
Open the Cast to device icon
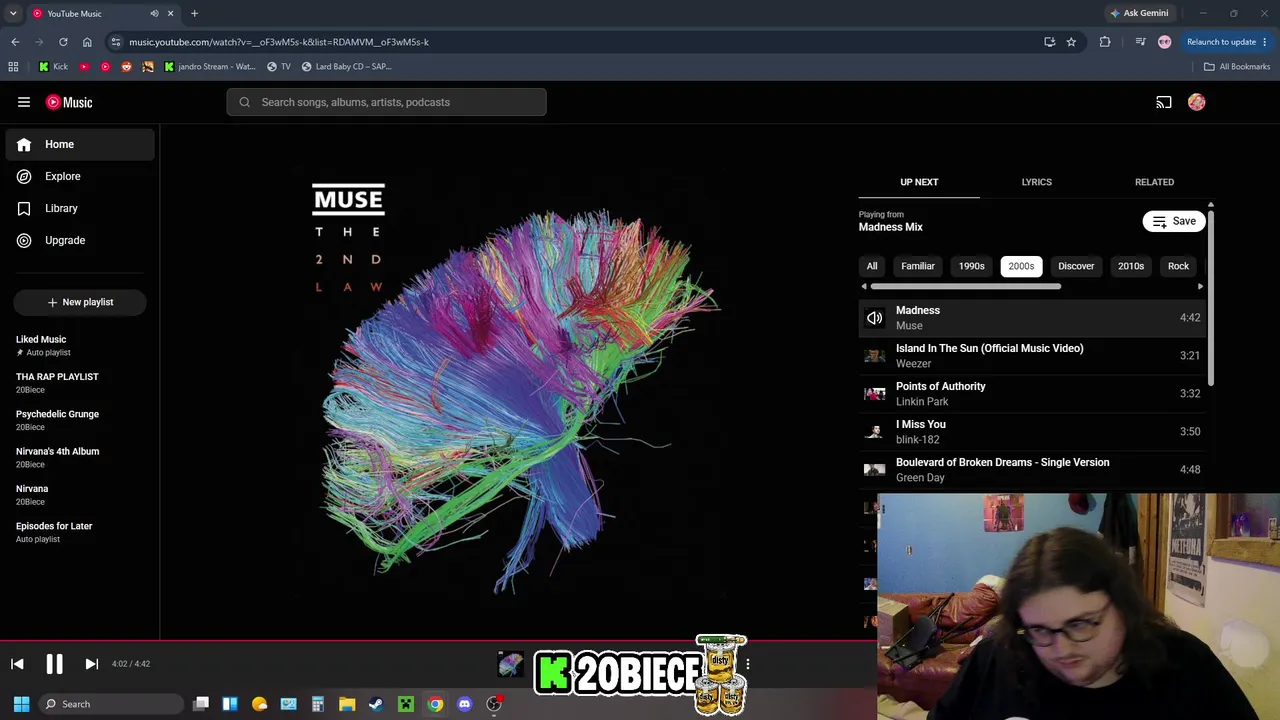[x=1164, y=102]
